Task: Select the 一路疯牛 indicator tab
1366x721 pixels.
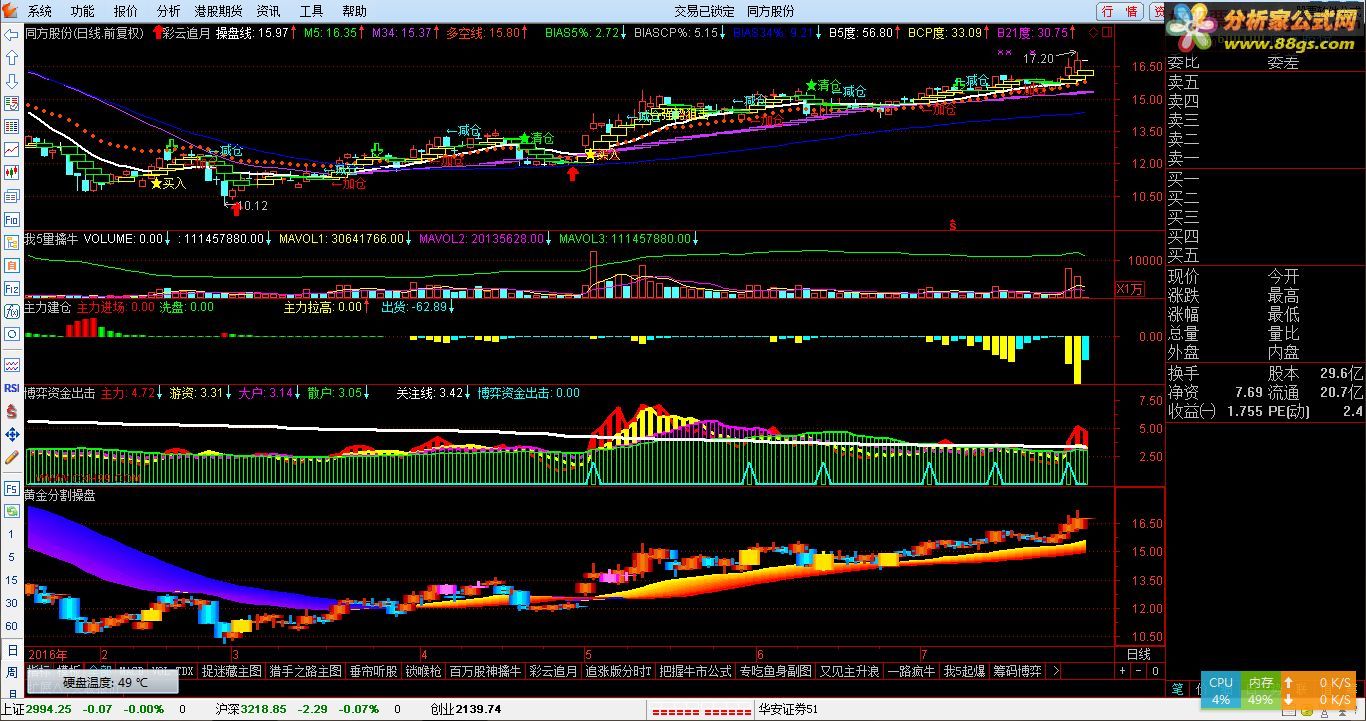Action: [x=911, y=671]
